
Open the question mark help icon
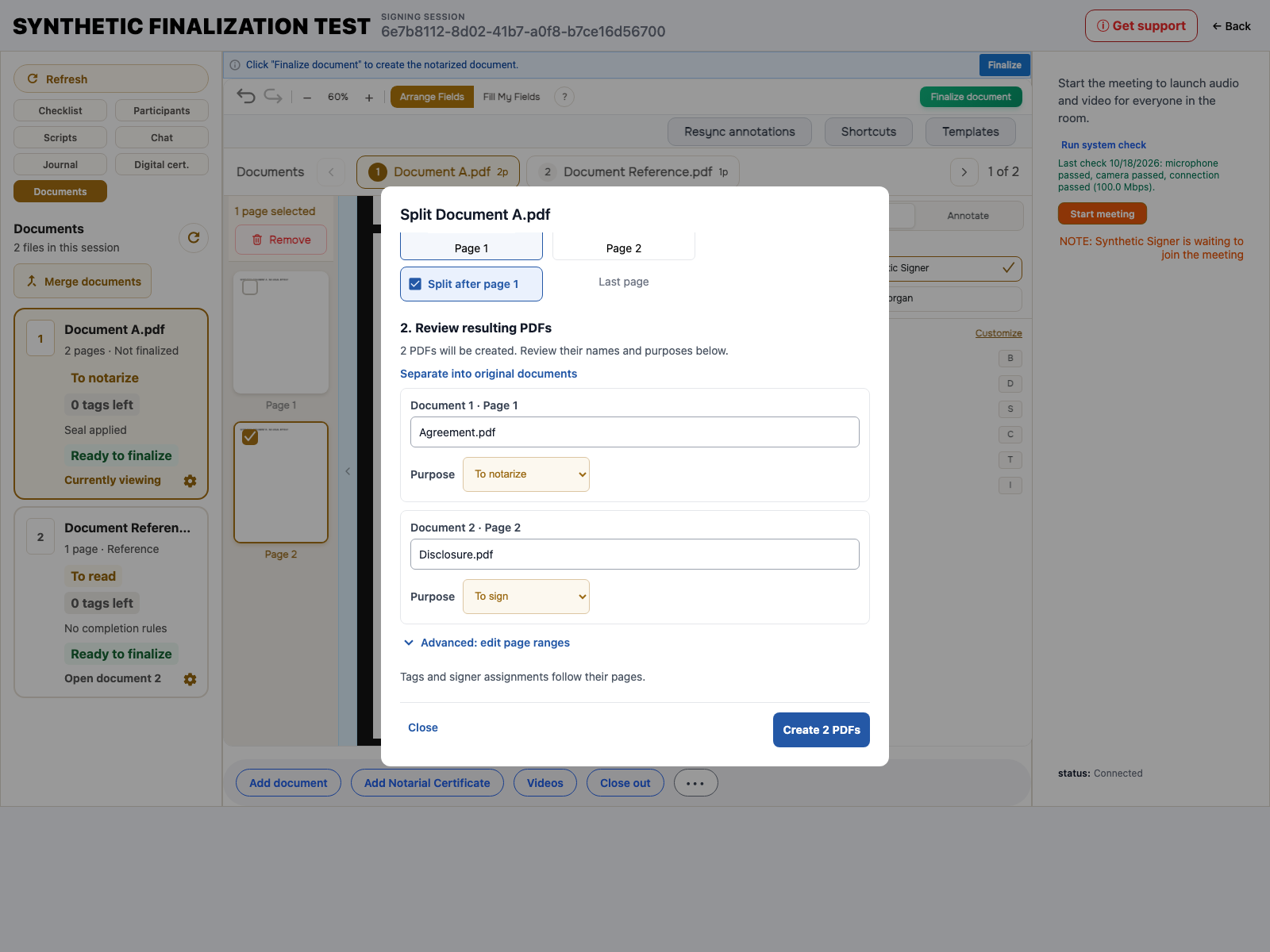[564, 97]
